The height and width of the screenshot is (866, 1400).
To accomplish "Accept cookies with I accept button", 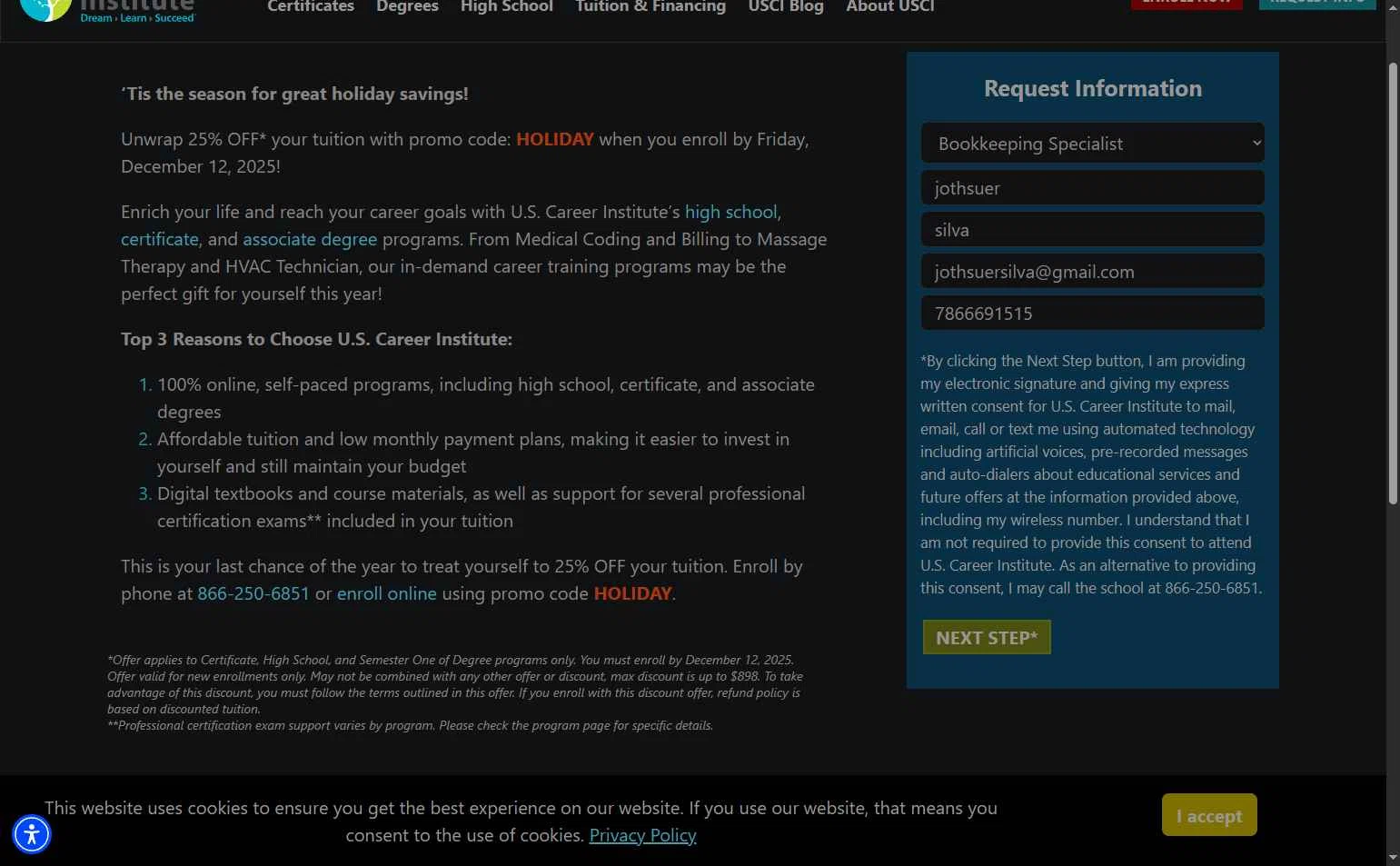I will [x=1209, y=815].
